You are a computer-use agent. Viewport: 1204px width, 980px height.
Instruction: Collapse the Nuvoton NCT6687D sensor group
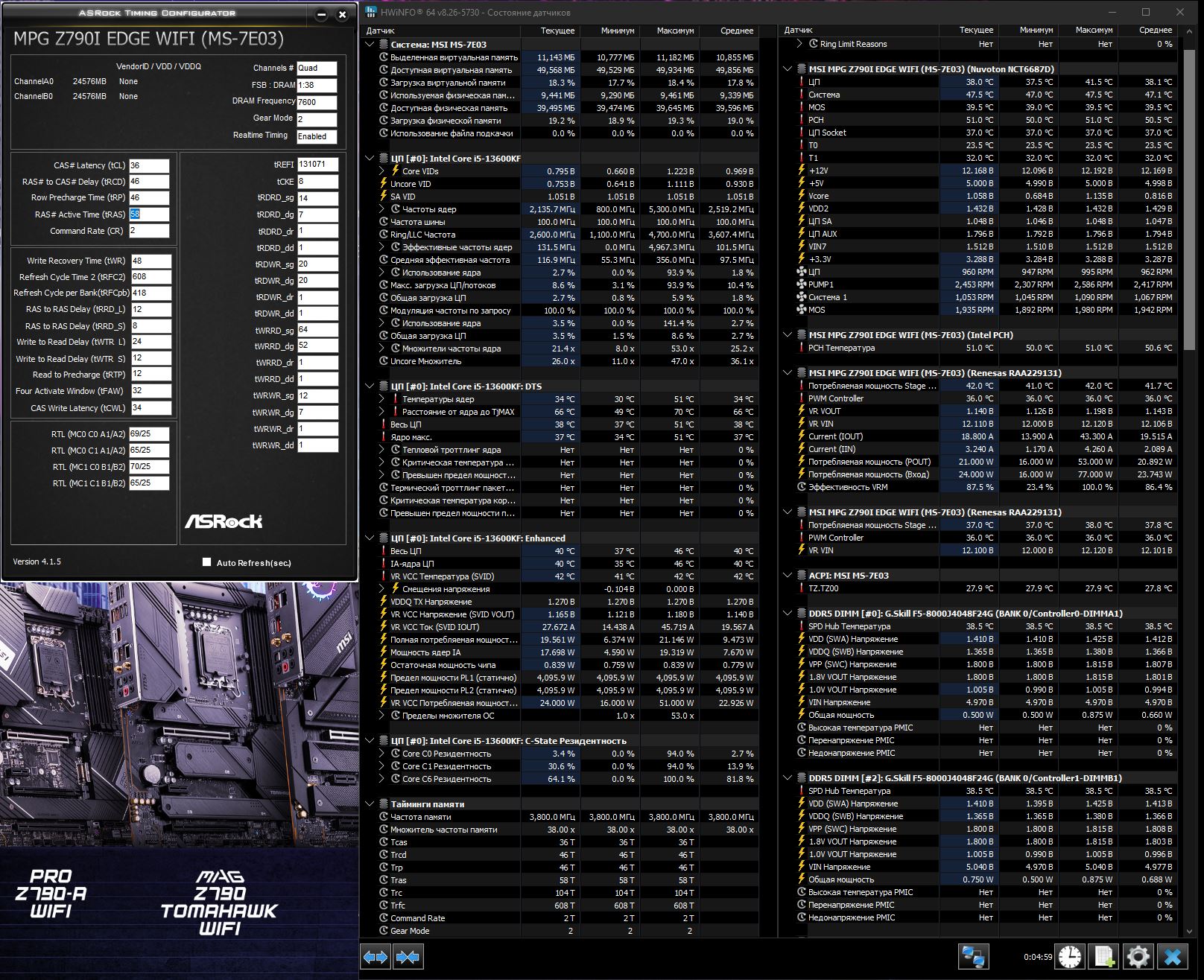(788, 69)
